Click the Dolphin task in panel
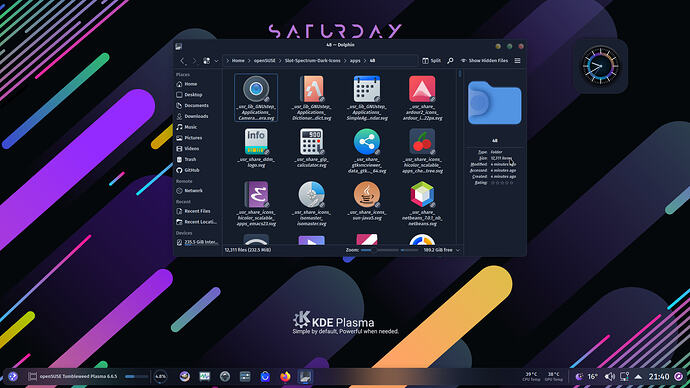Screen dimensions: 690x388 305,376
